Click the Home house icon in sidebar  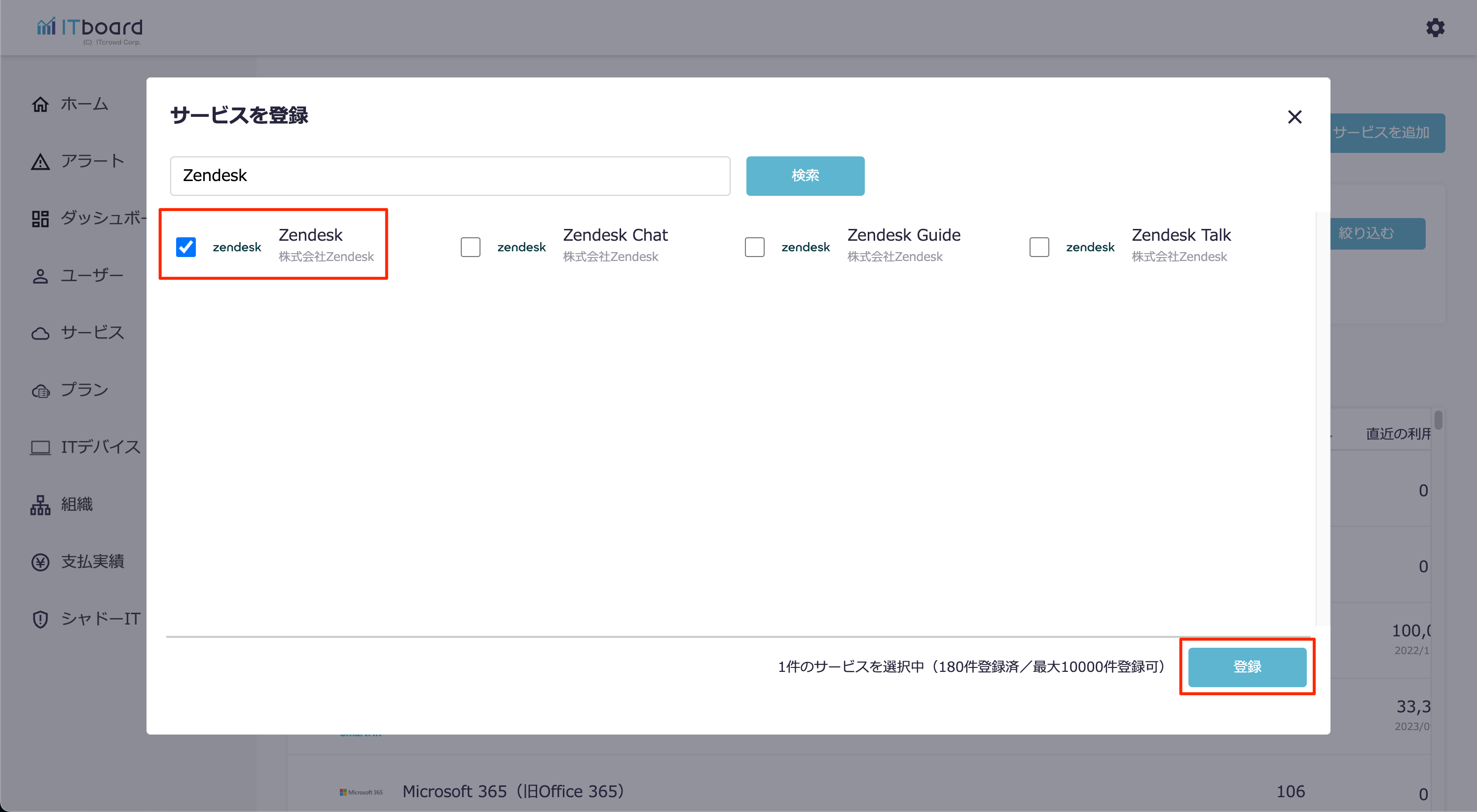40,105
